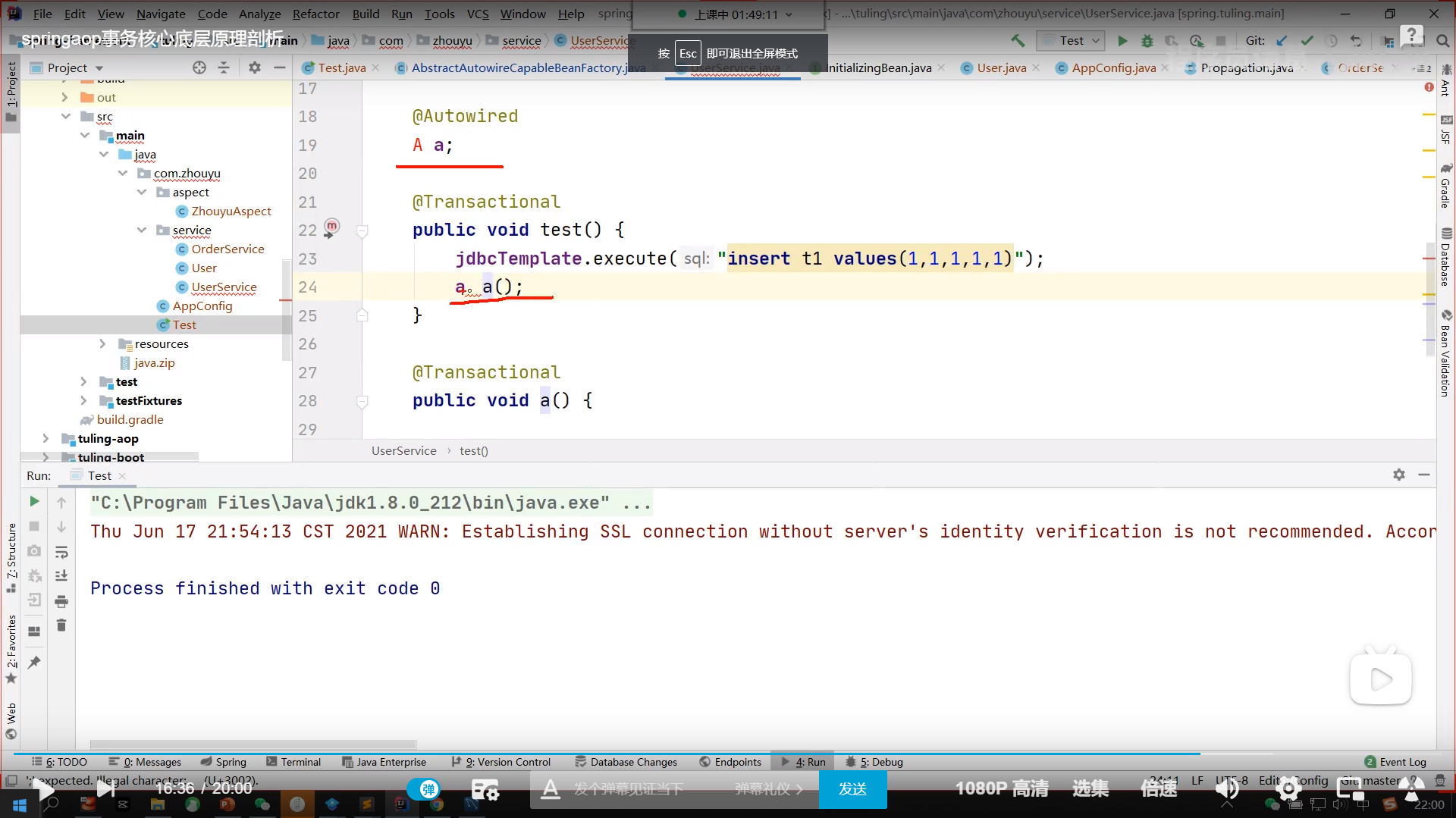This screenshot has width=1456, height=818.
Task: Click the Run with Coverage icon
Action: 1172,40
